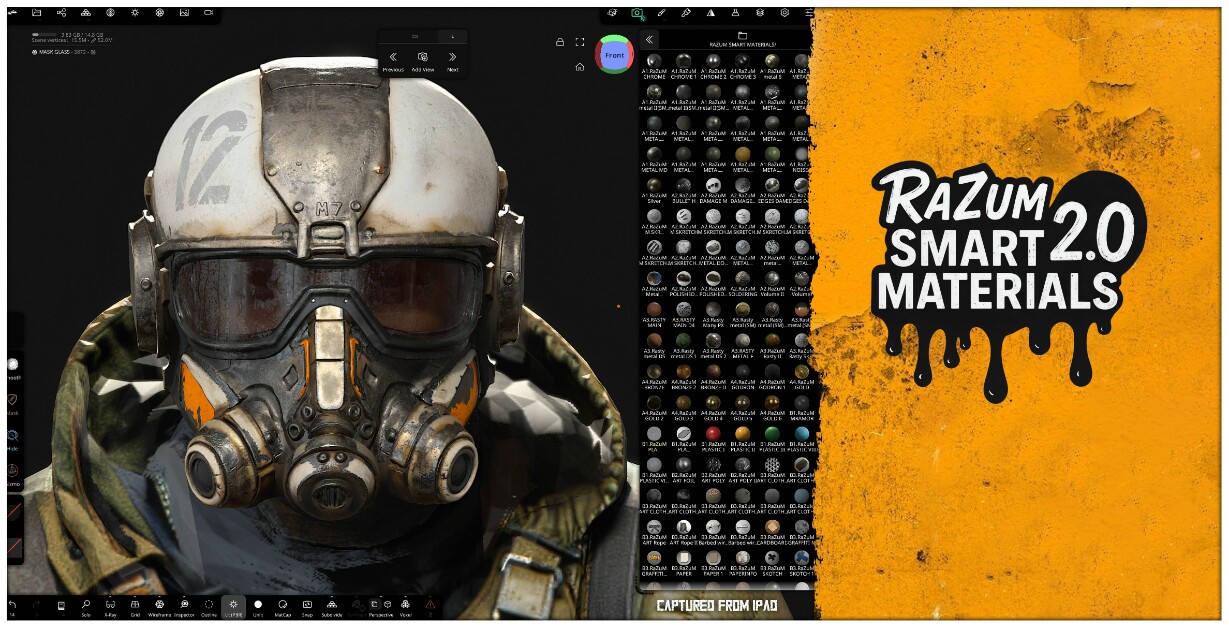Open the Lighting sun icon in top bar
1229x630 pixels.
click(x=135, y=13)
